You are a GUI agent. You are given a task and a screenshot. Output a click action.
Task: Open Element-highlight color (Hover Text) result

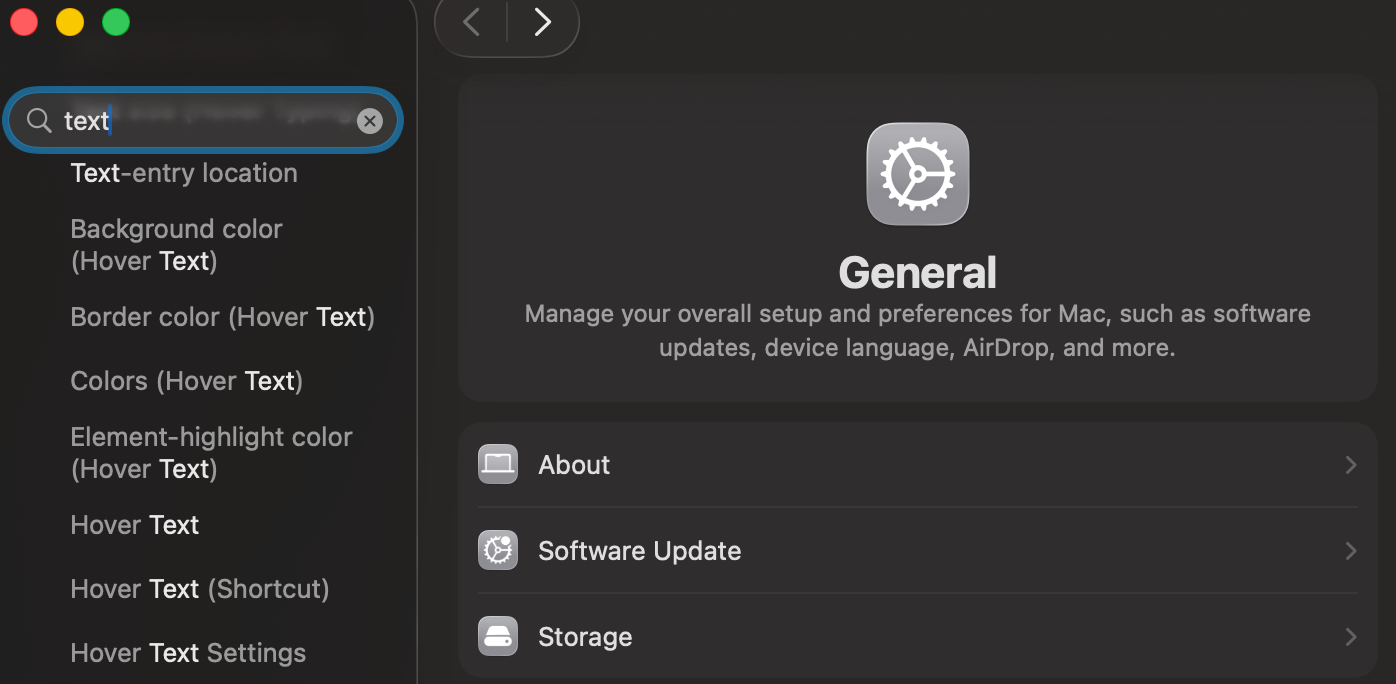pos(211,453)
